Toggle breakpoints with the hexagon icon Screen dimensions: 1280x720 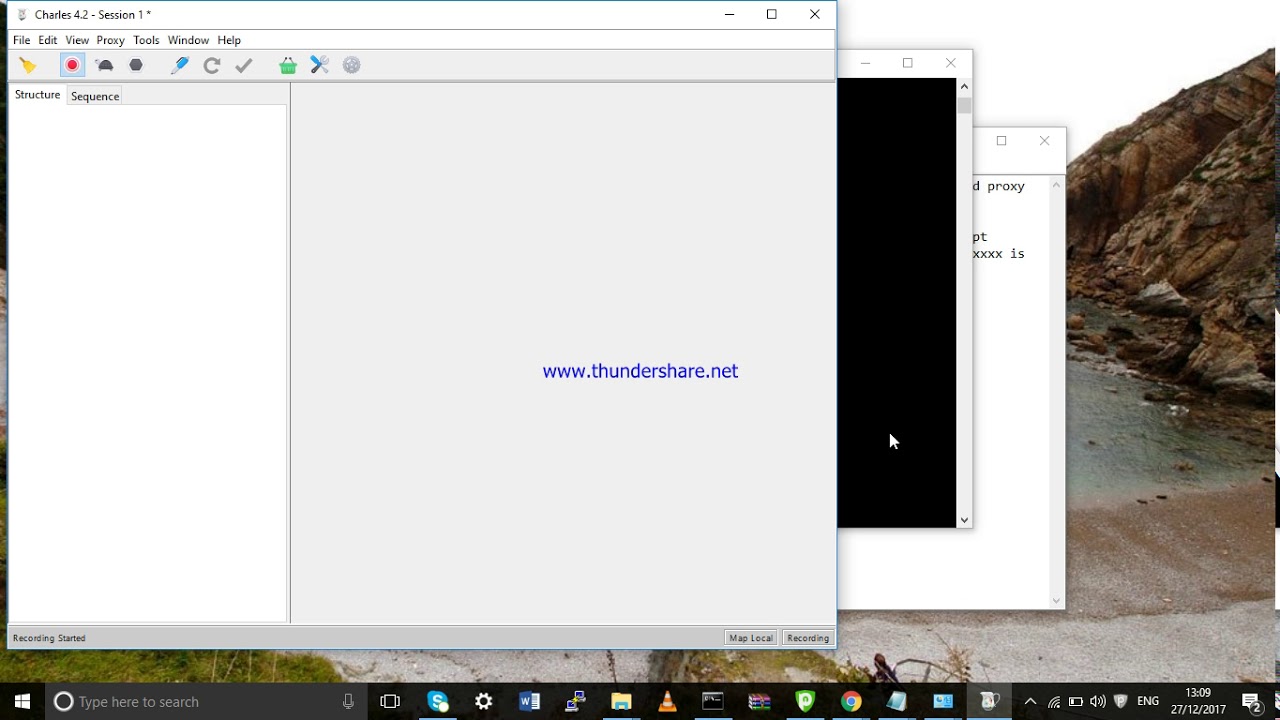[x=136, y=65]
